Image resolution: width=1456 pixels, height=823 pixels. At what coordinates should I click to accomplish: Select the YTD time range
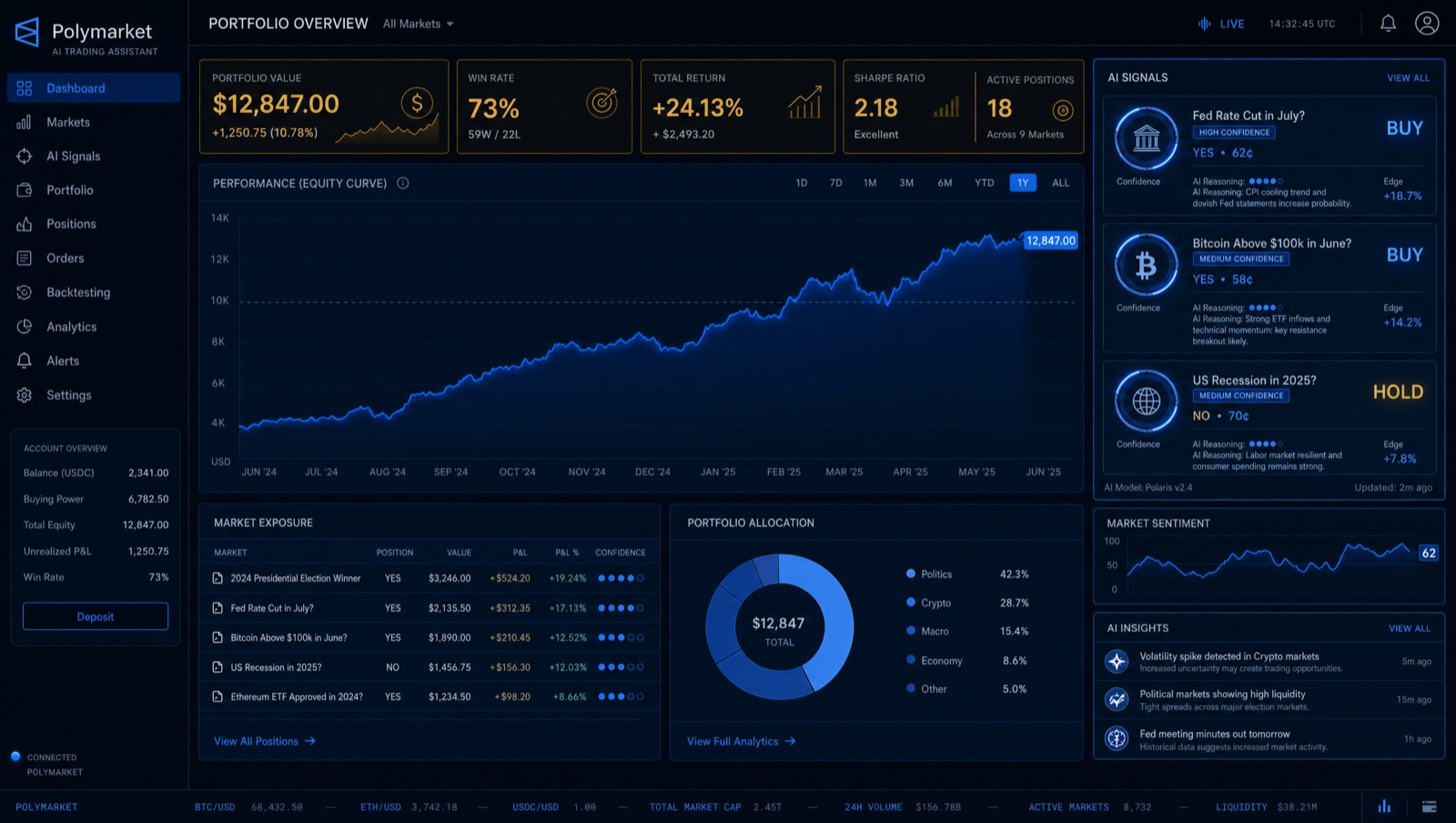point(985,183)
